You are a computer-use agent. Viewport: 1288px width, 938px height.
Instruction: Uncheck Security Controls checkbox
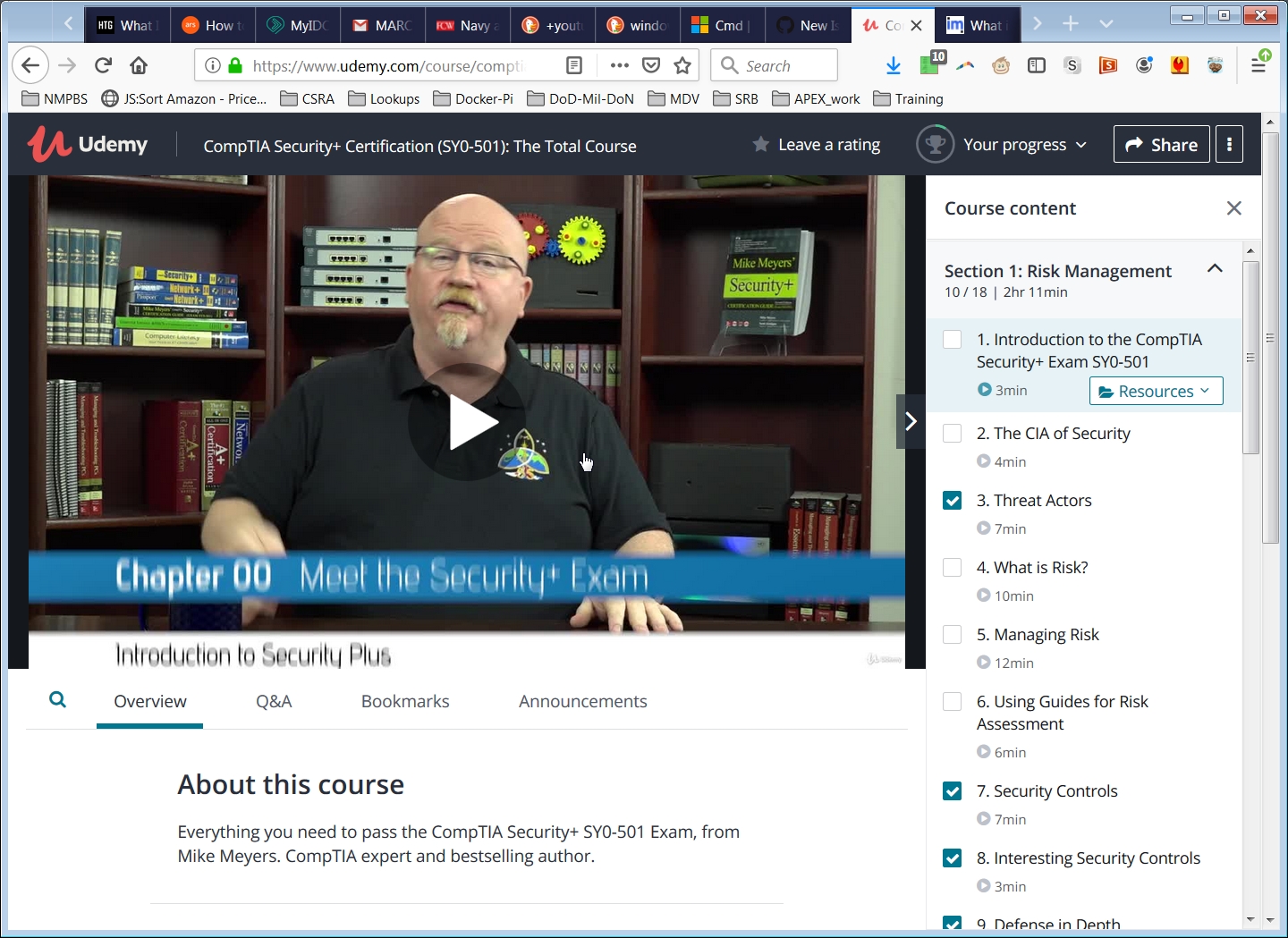pos(953,791)
